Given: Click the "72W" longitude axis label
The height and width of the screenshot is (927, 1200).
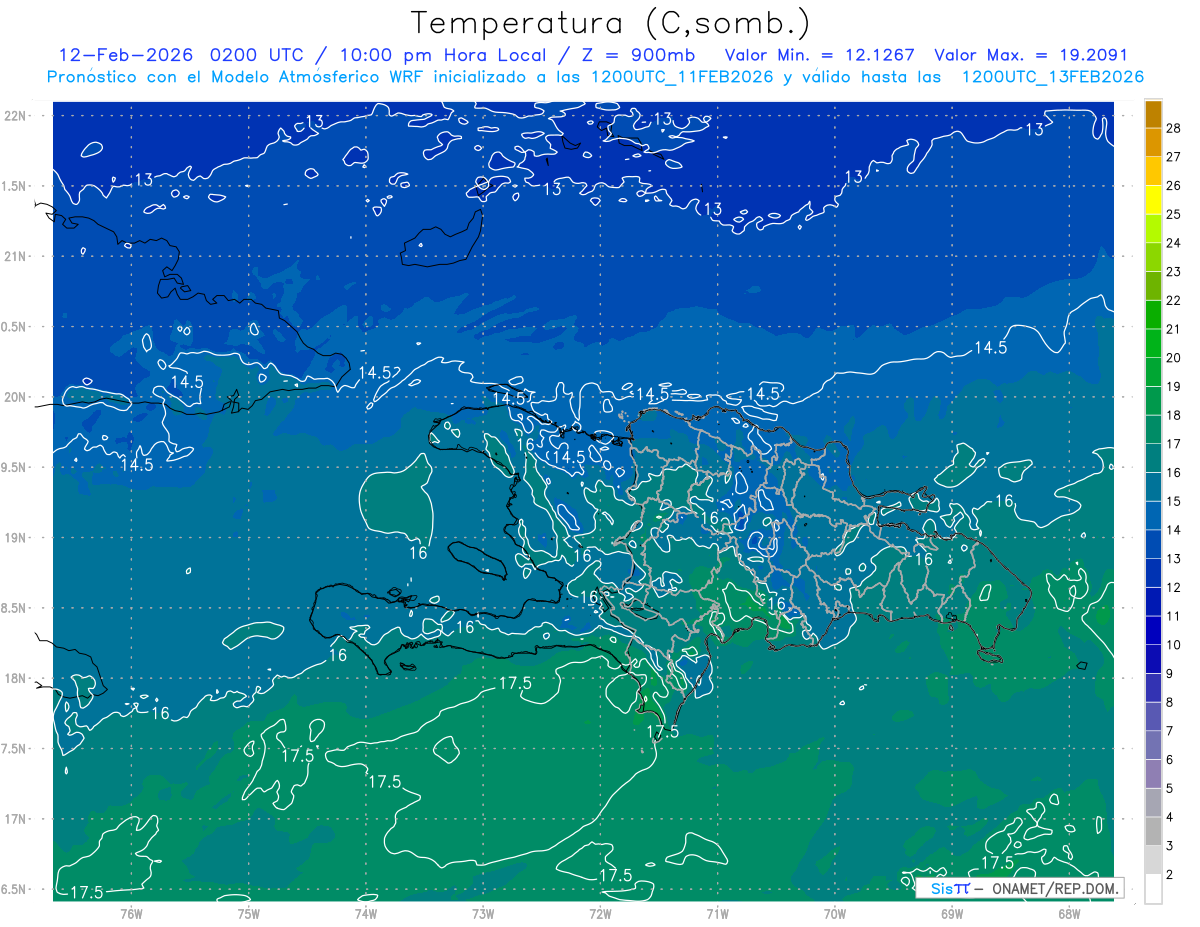Looking at the screenshot, I should 600,913.
